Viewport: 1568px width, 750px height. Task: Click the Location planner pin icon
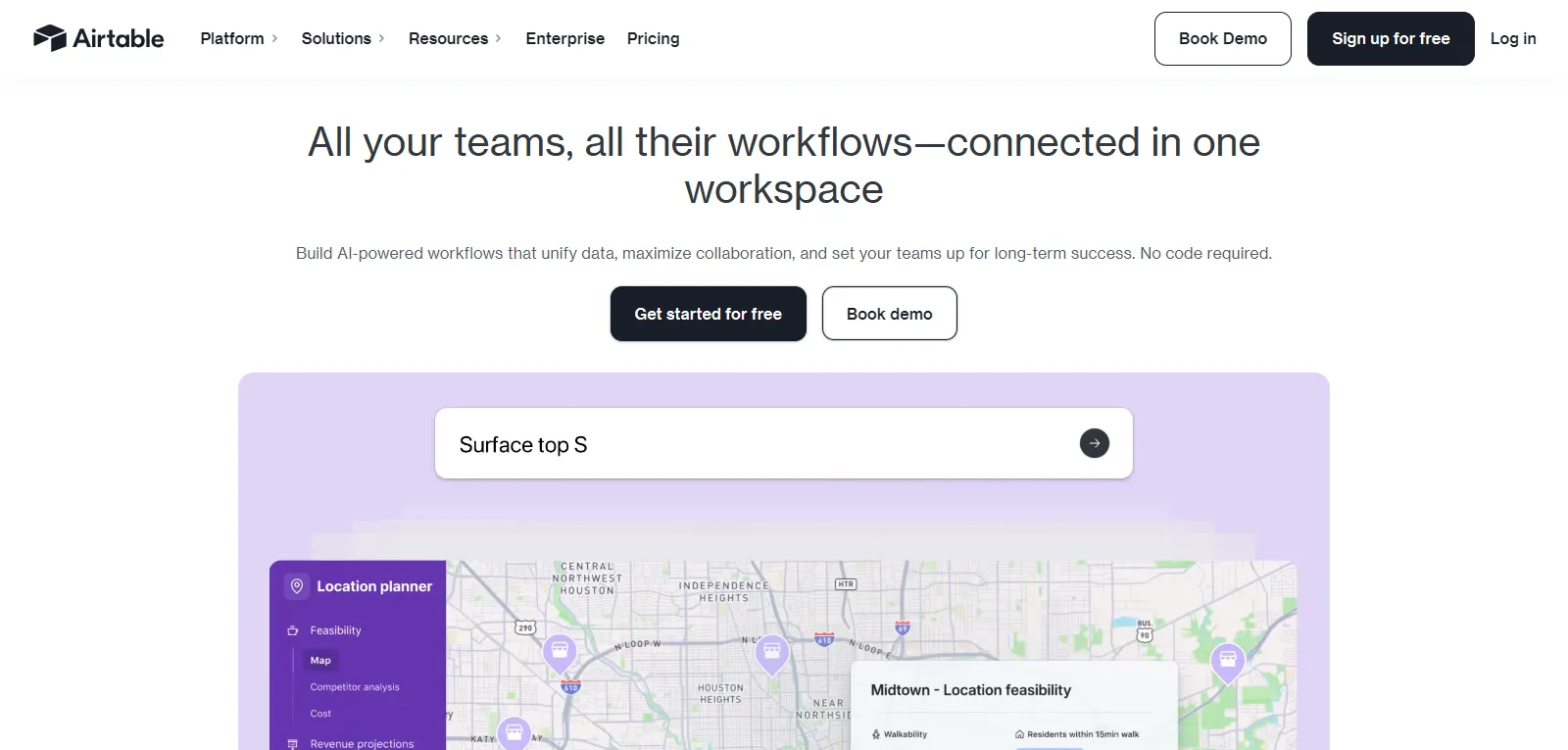297,586
